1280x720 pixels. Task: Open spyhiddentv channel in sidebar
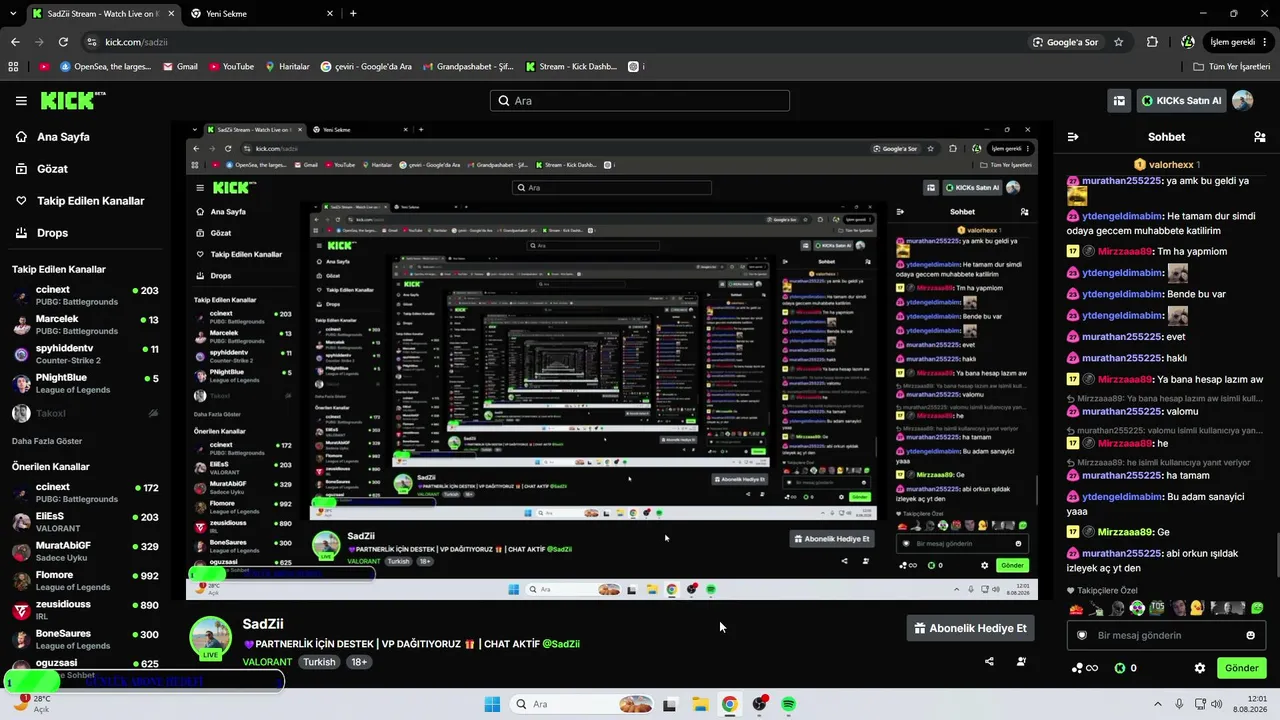85,353
